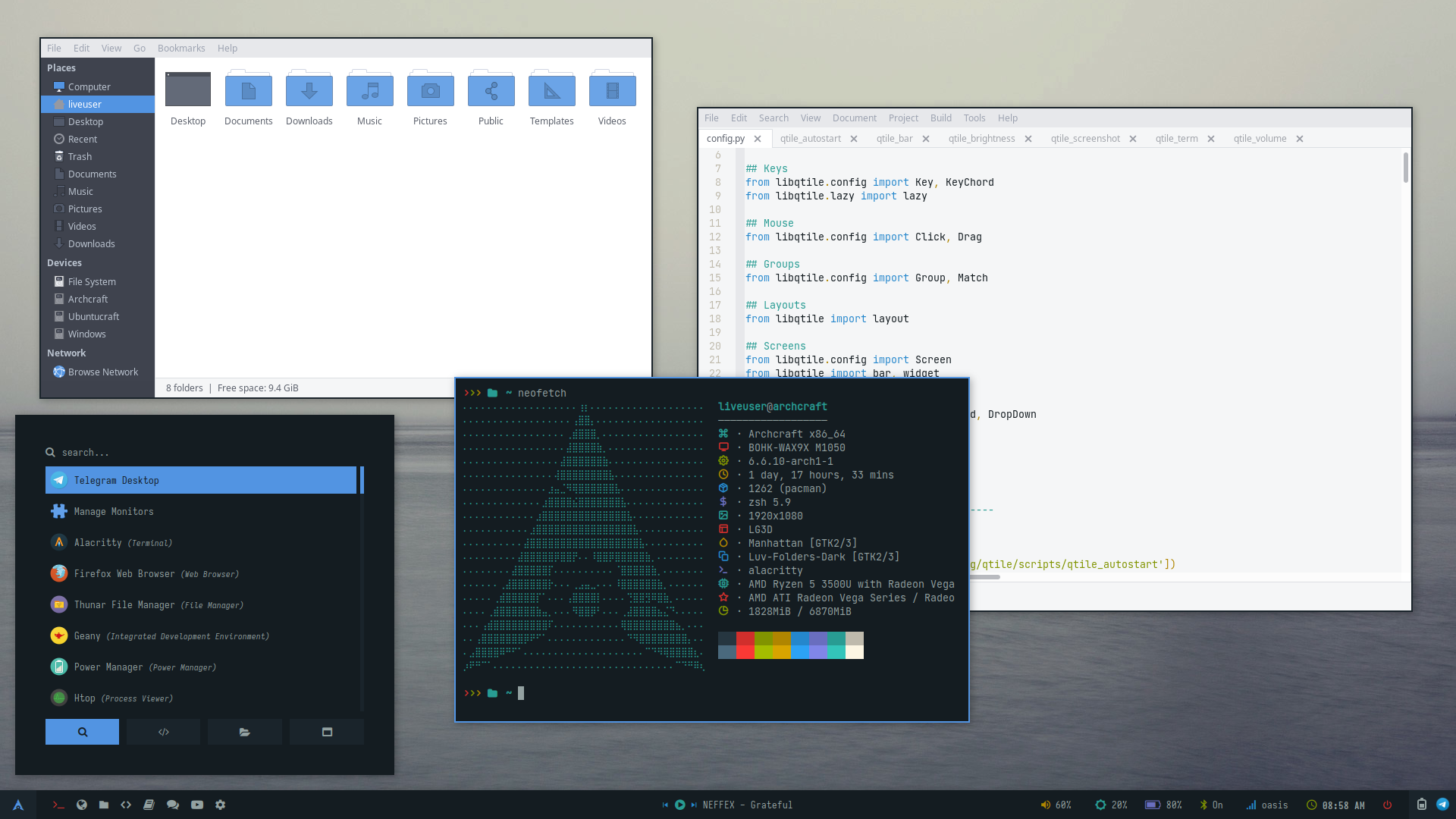Click the brightness icon showing 20%
The image size is (1456, 819).
tap(1100, 805)
